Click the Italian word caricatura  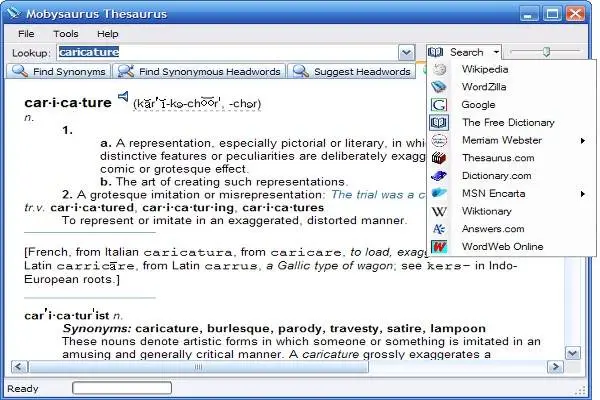point(188,253)
